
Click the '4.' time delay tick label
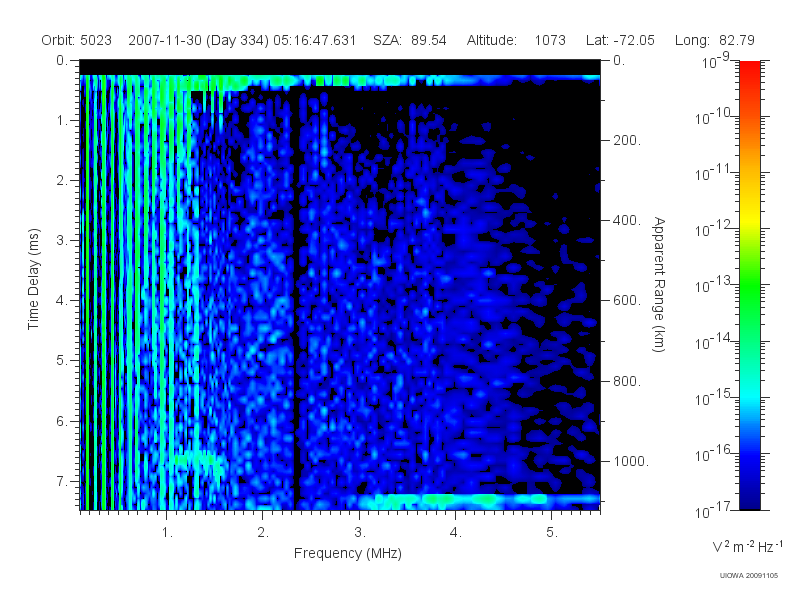(62, 301)
